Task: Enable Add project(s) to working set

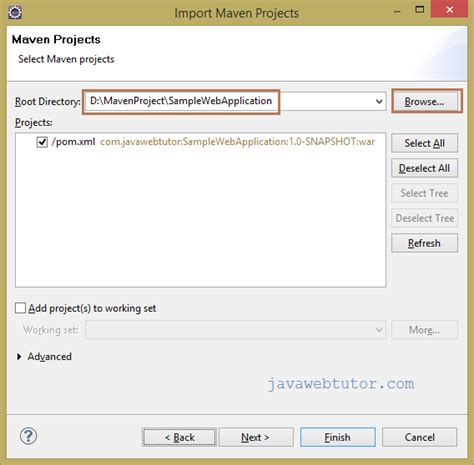Action: click(x=20, y=308)
